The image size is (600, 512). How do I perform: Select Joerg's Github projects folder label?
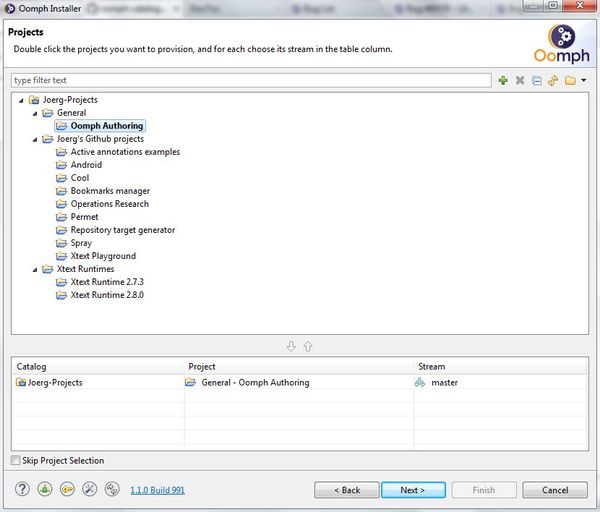click(x=100, y=139)
